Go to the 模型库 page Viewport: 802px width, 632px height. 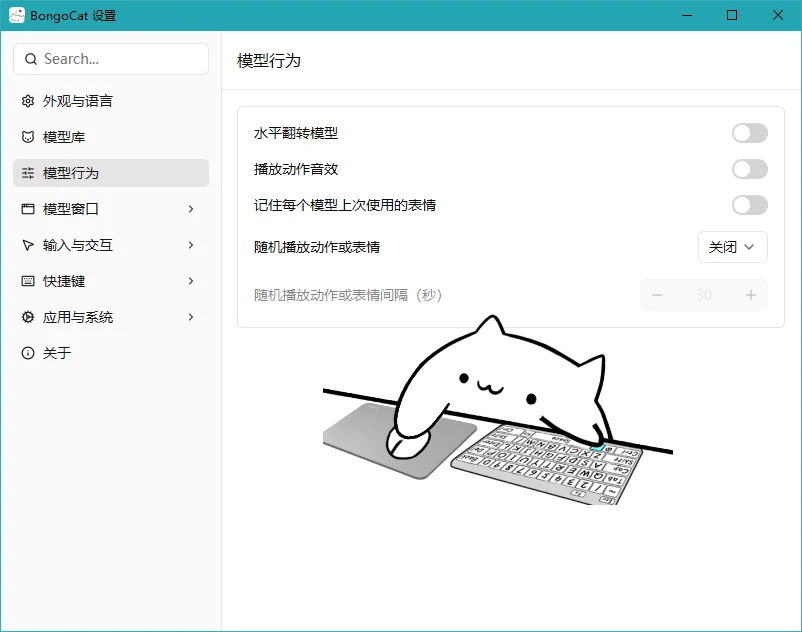tap(111, 137)
